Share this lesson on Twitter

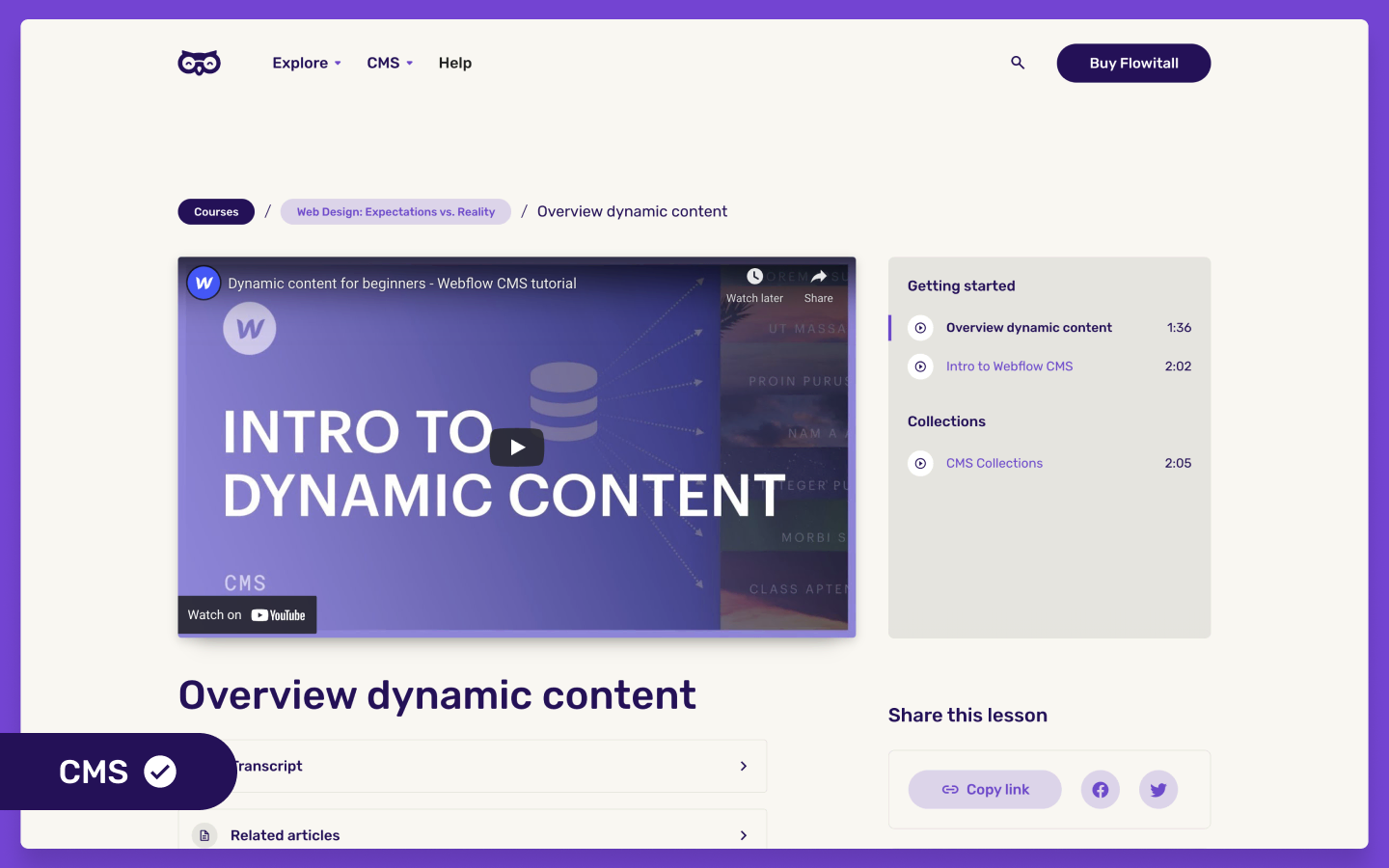pos(1157,789)
